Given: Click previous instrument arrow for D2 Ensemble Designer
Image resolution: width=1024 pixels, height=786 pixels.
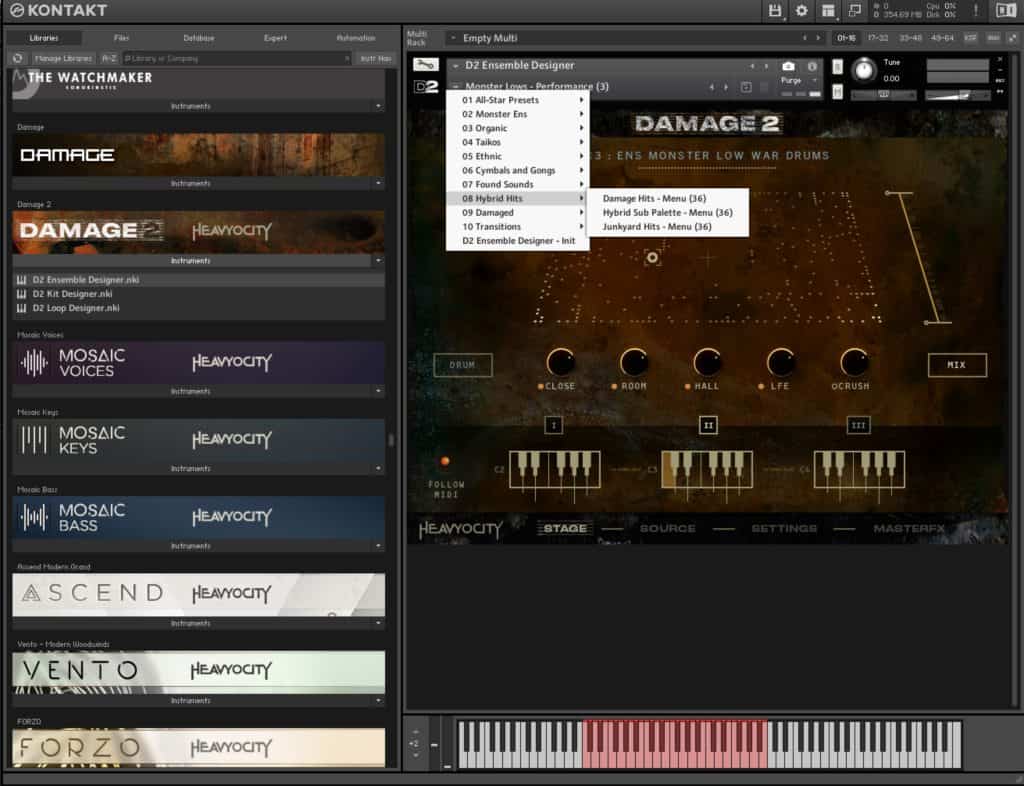Looking at the screenshot, I should coord(752,66).
